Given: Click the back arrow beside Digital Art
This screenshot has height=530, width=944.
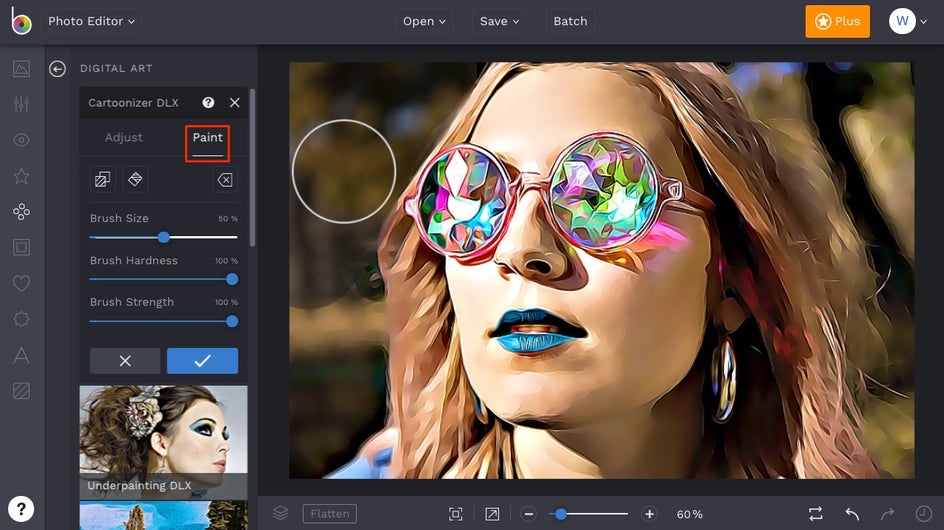Looking at the screenshot, I should point(57,69).
